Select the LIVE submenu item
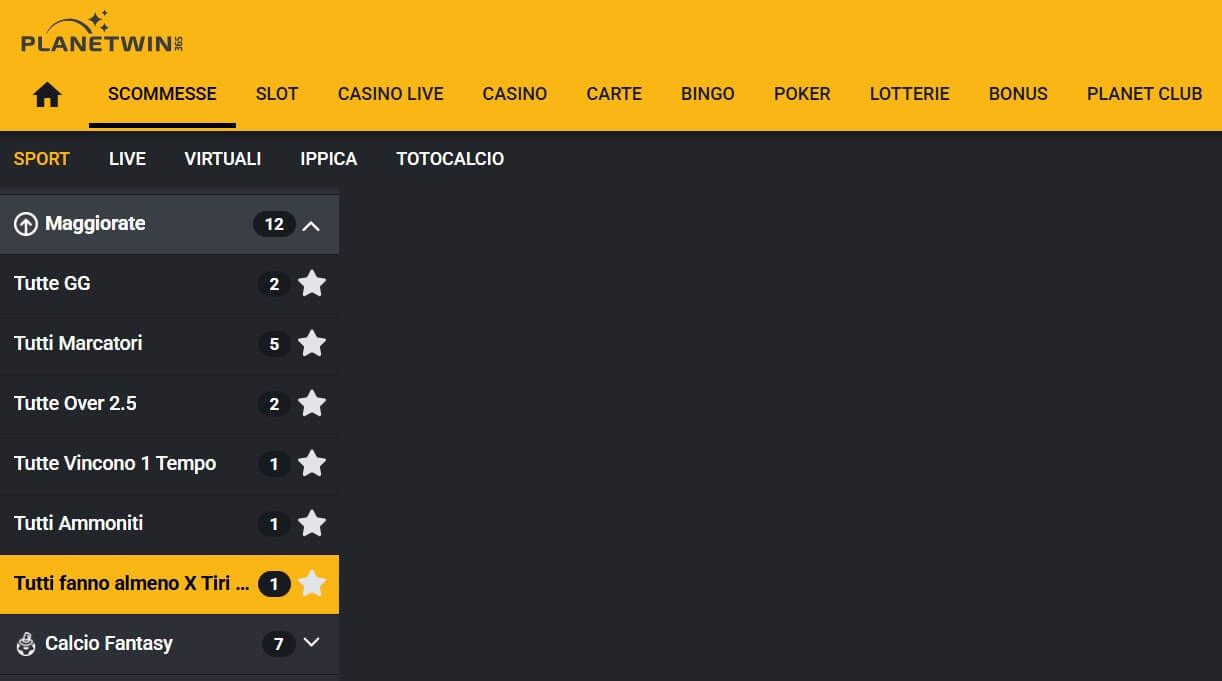 click(x=127, y=159)
